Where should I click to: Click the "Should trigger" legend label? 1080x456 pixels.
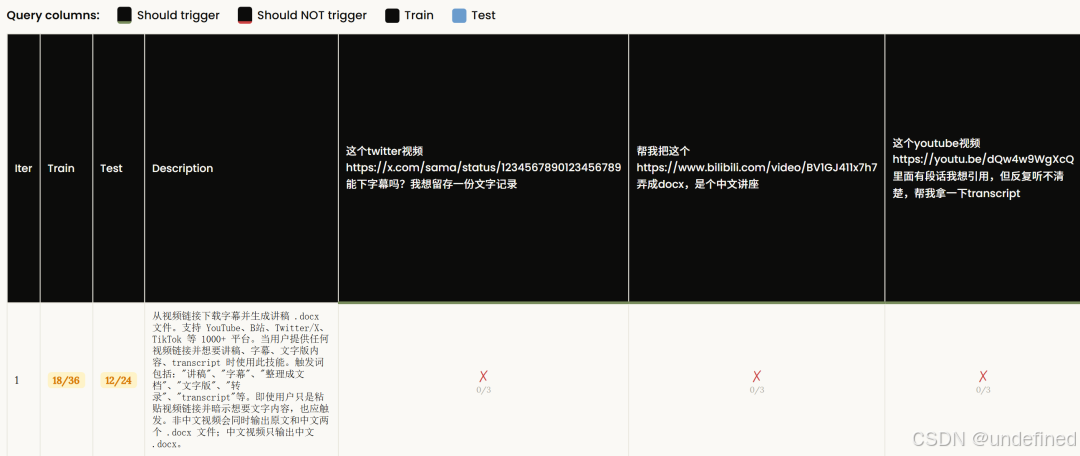178,15
